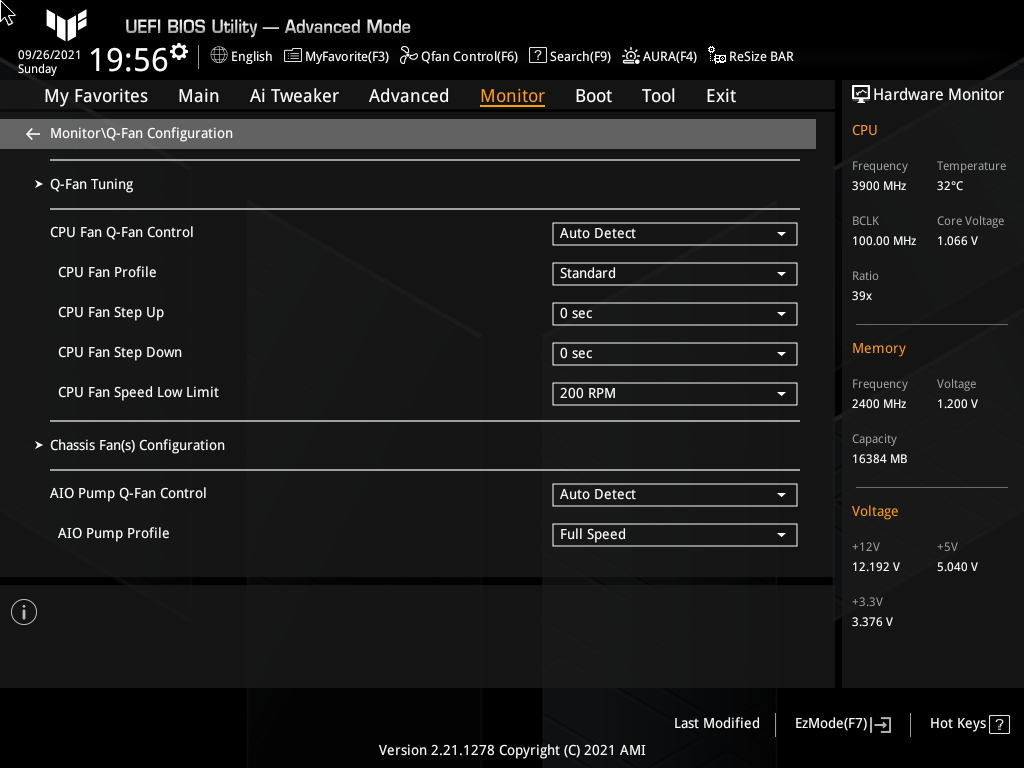Open the AIO Pump Profile dropdown

(x=674, y=534)
